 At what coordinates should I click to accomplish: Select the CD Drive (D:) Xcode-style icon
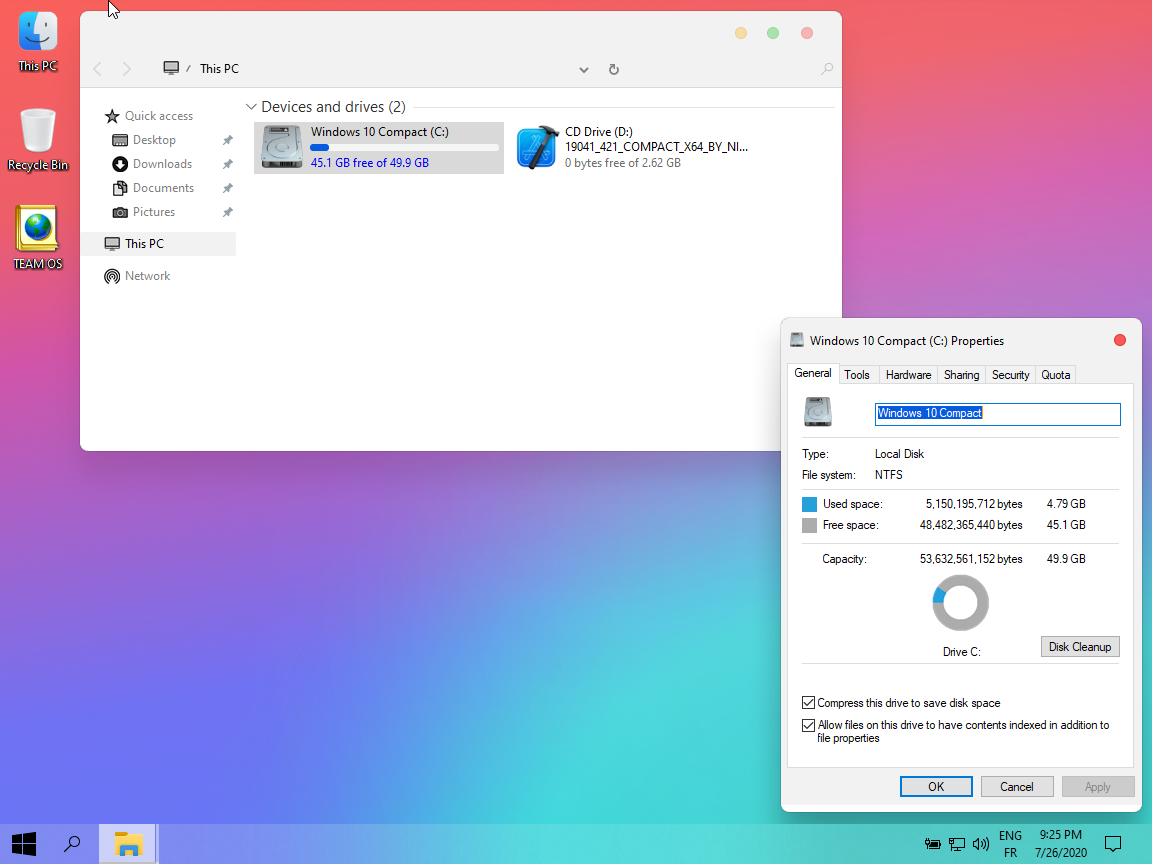coord(536,147)
